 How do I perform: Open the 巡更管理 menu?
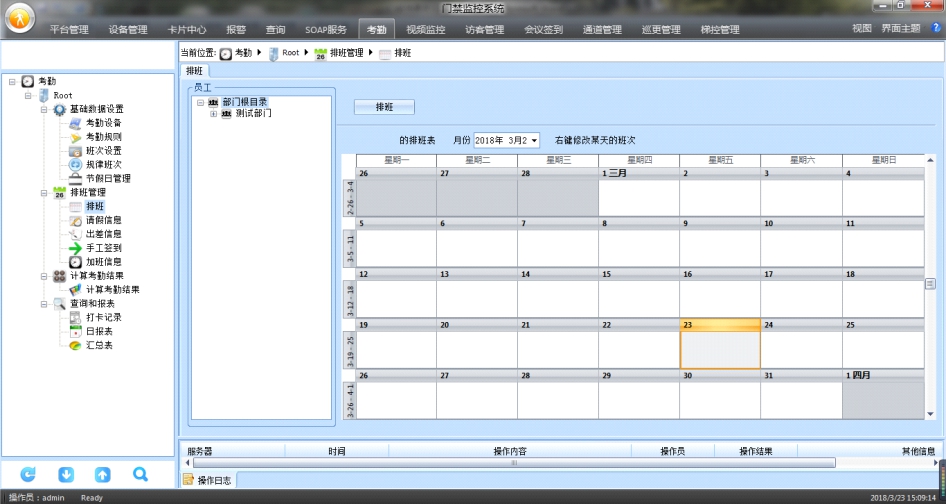[661, 29]
